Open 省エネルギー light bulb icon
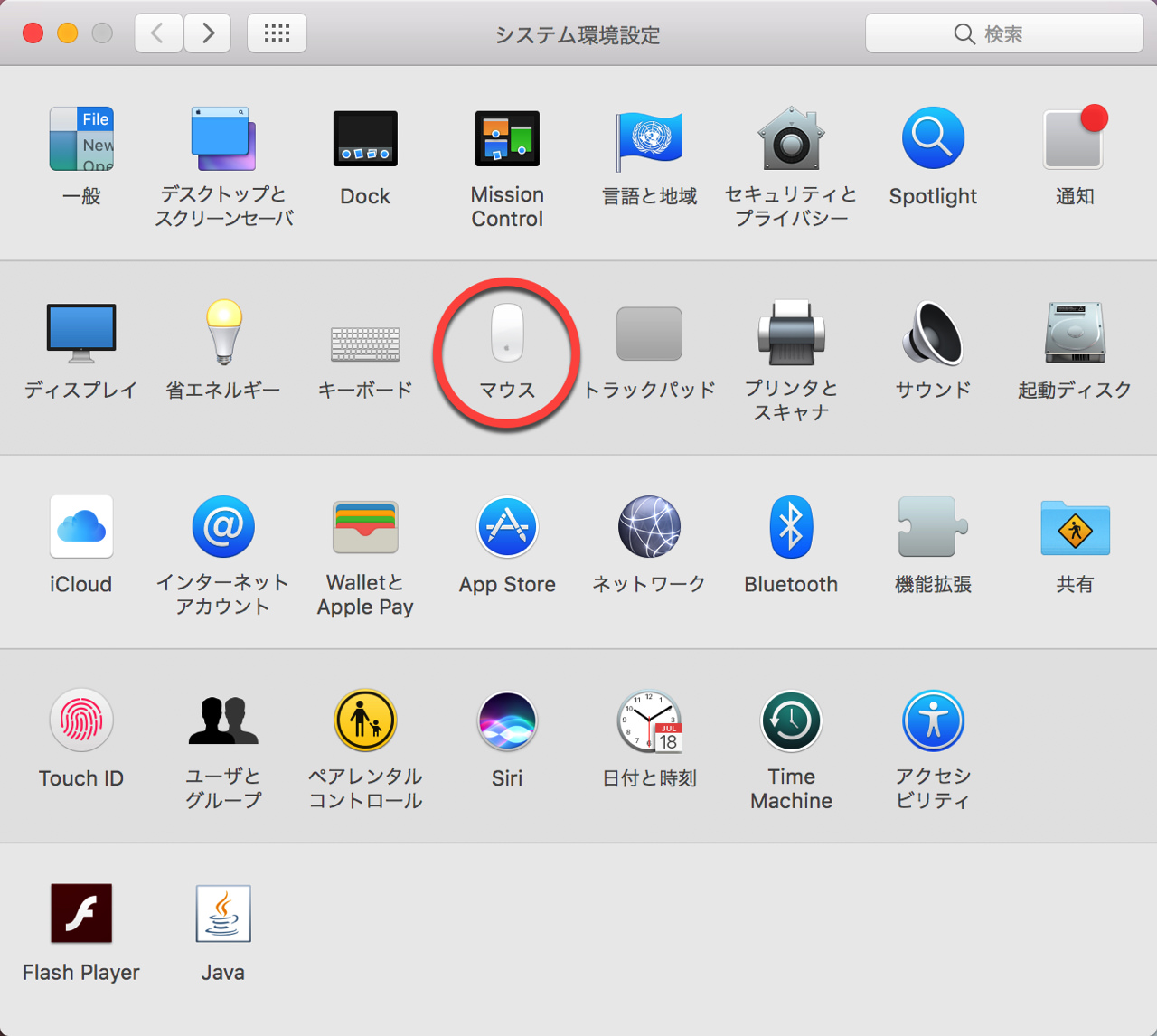This screenshot has height=1036, width=1157. (x=223, y=332)
